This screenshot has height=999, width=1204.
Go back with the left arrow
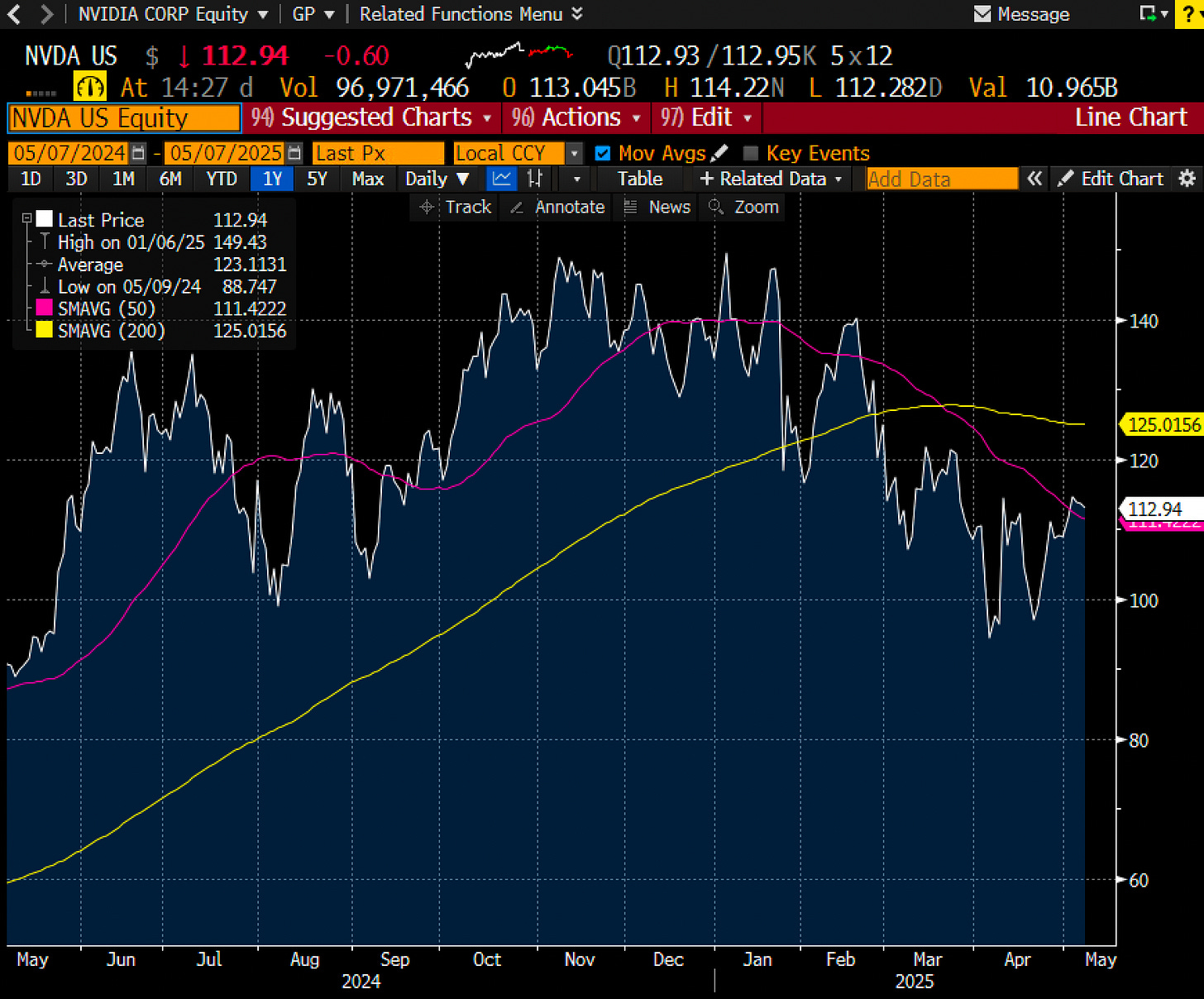click(x=14, y=14)
